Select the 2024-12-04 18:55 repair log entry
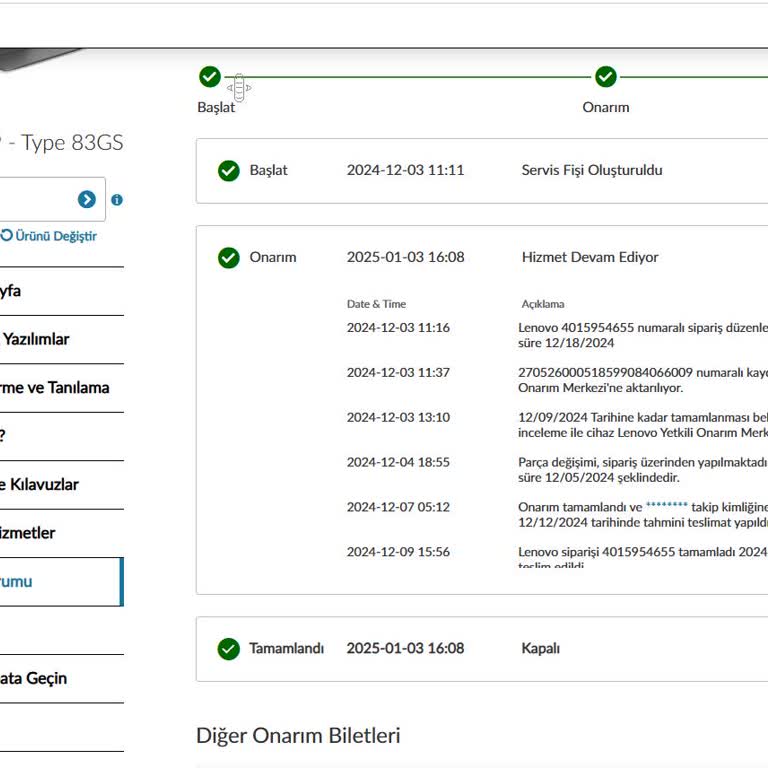 [x=398, y=462]
